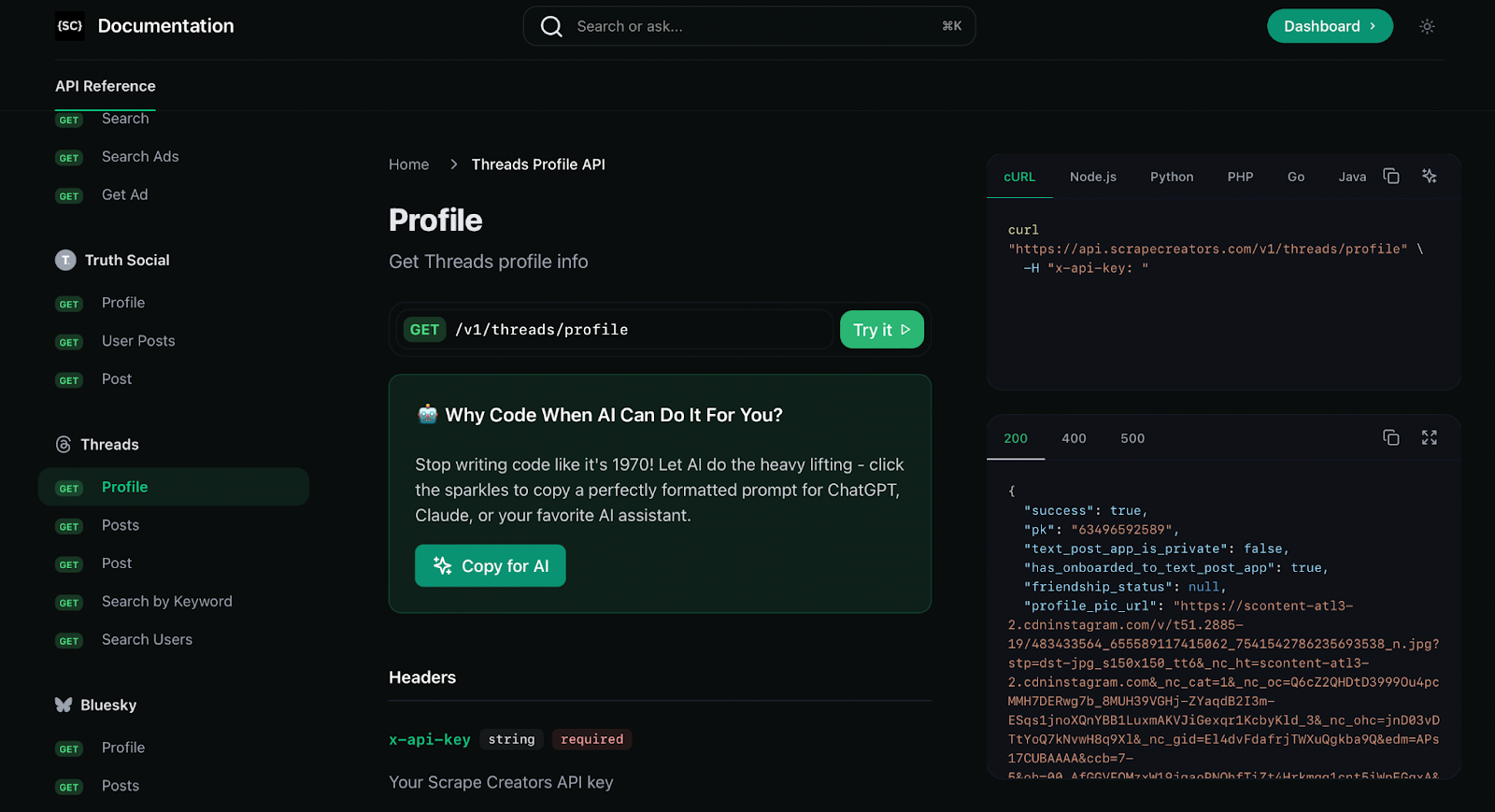This screenshot has width=1495, height=812.
Task: Click sparkles icon beside code tabs
Action: 1429,176
